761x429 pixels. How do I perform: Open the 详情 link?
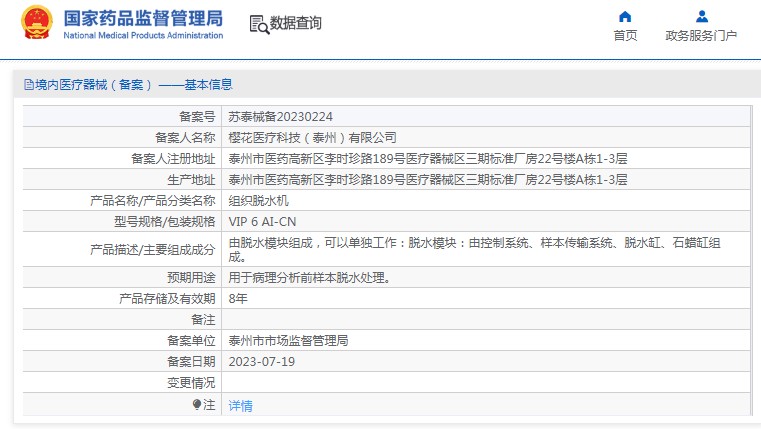(x=240, y=406)
